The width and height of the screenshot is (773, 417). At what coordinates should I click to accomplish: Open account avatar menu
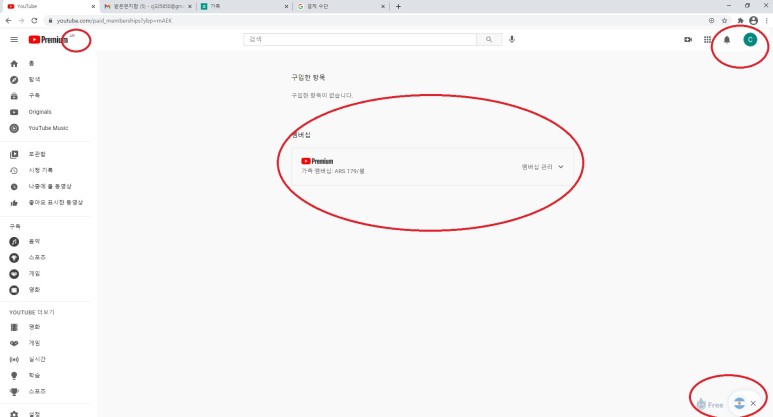click(x=750, y=39)
